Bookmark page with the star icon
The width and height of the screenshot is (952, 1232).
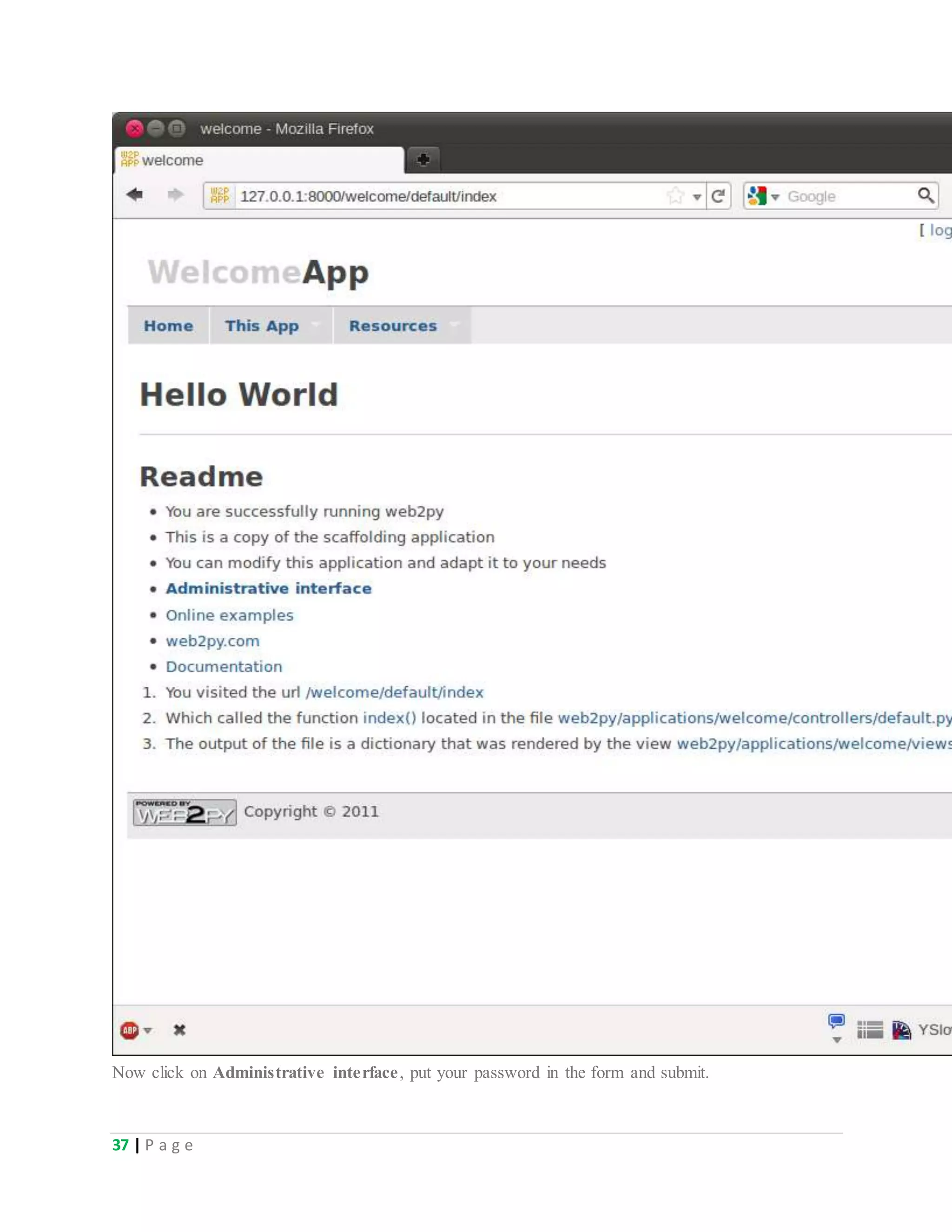[x=675, y=196]
